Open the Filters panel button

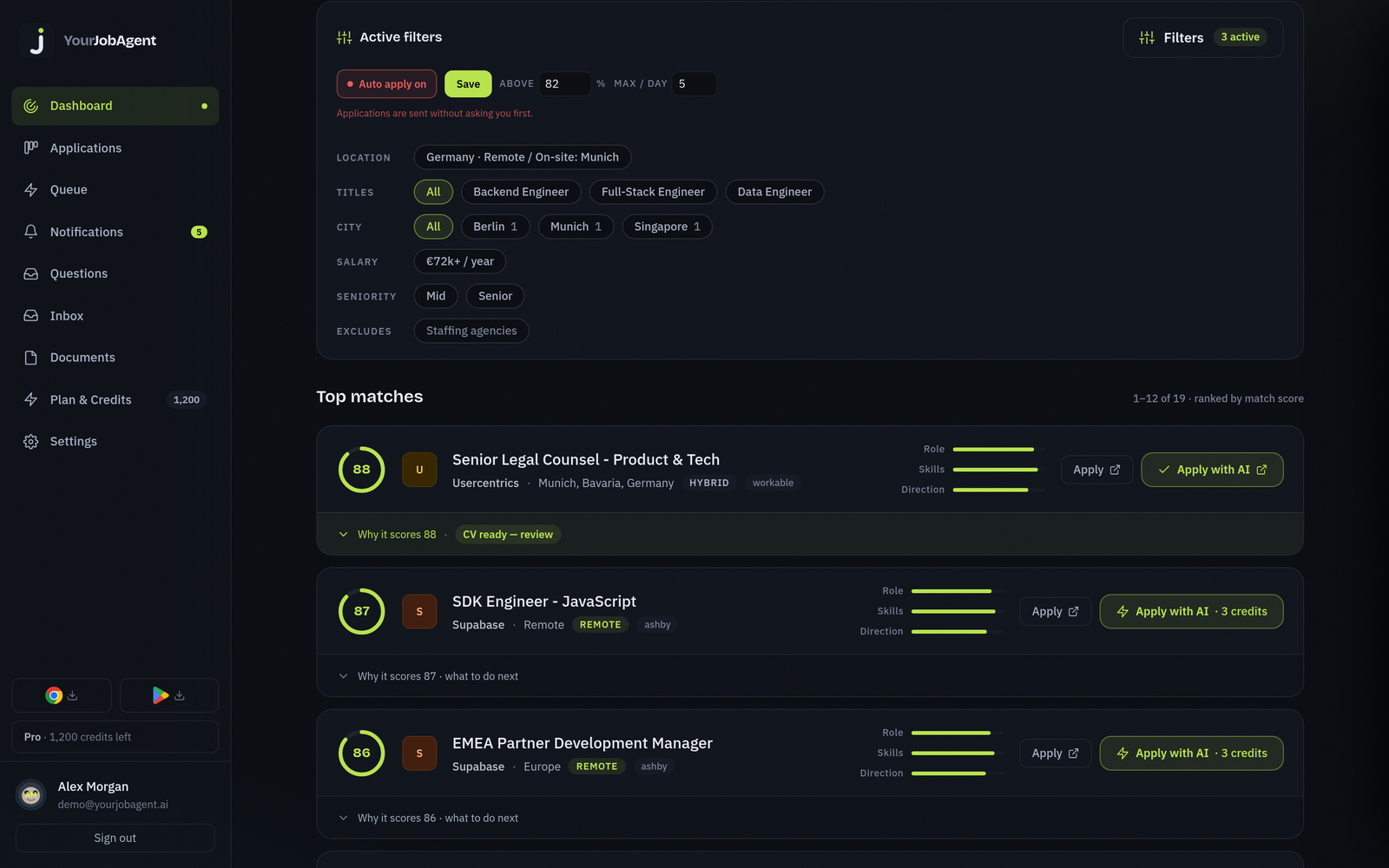pos(1203,37)
